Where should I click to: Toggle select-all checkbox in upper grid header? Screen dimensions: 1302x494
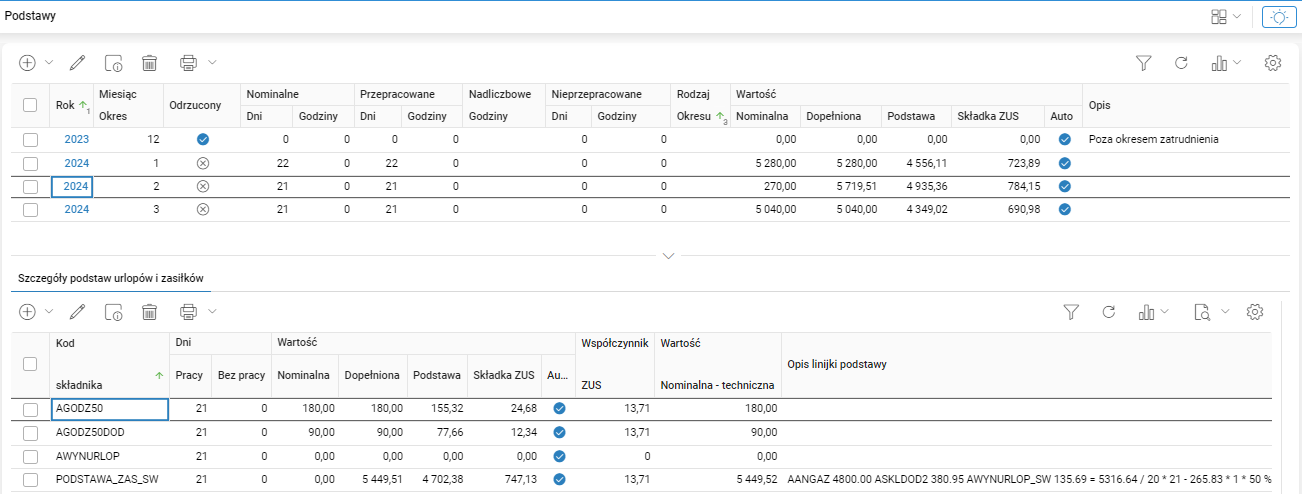[31, 105]
